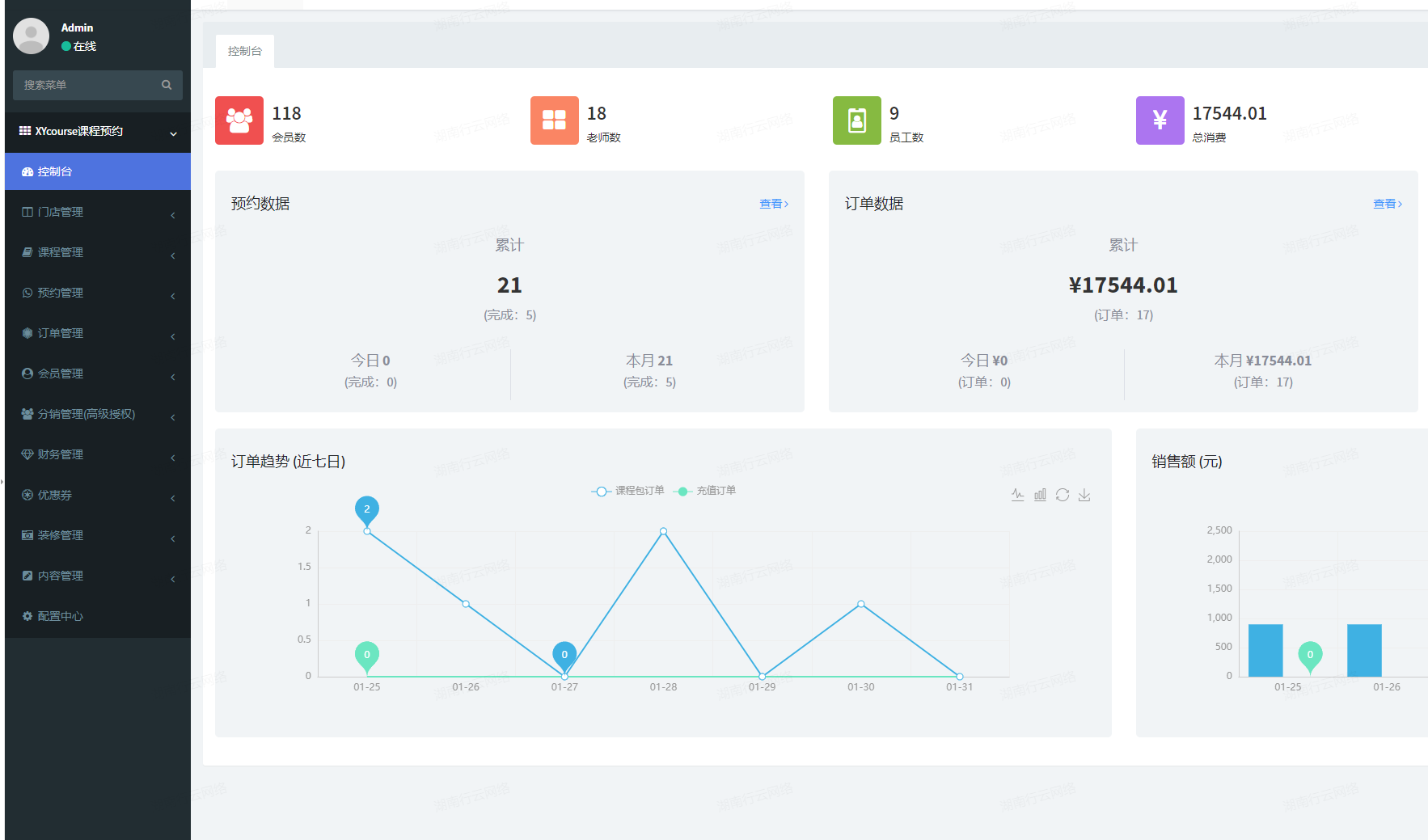Expand the 财务管理 sidebar menu

pyautogui.click(x=97, y=454)
